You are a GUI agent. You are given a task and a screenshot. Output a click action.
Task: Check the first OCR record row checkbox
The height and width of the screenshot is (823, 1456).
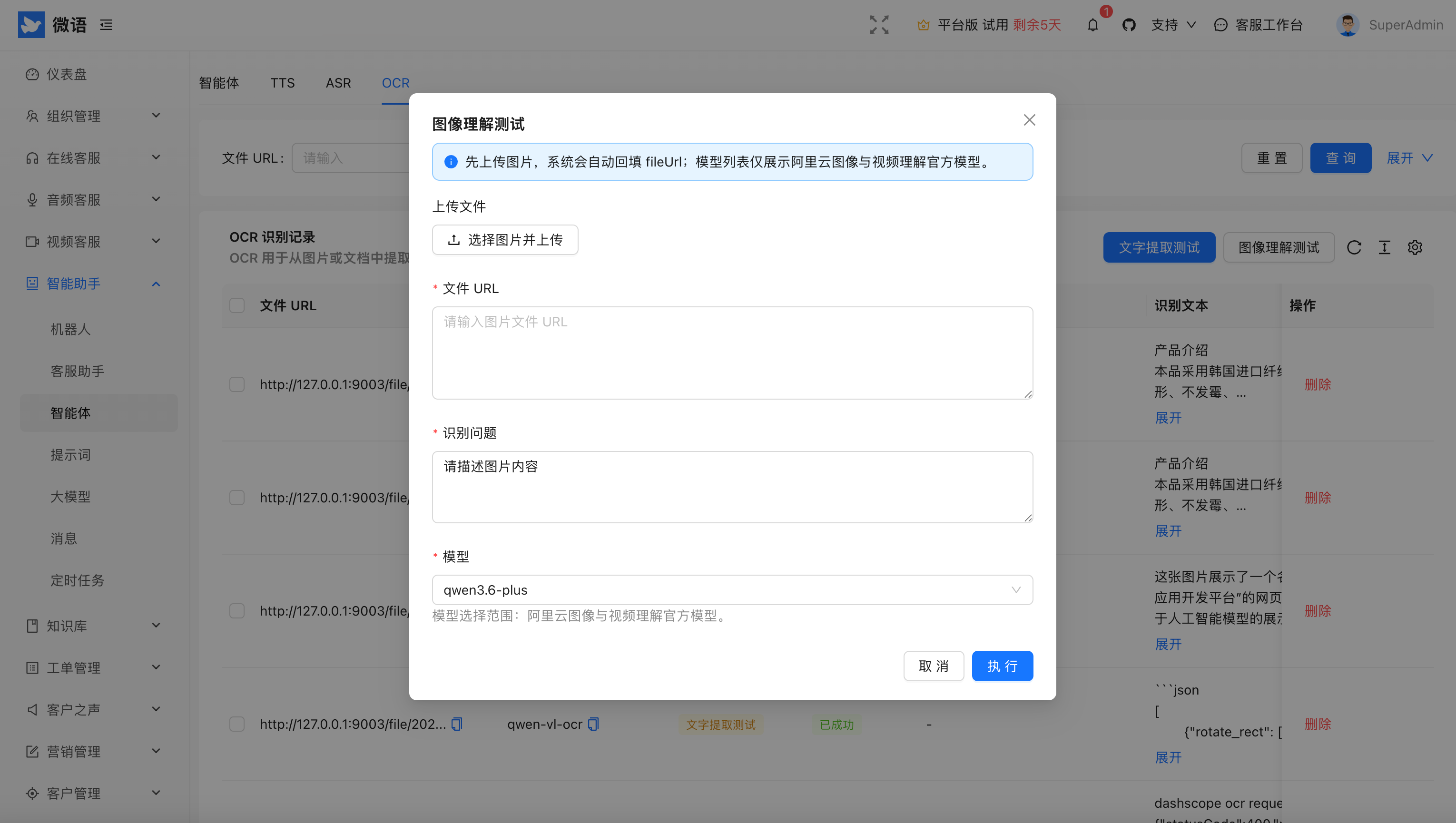tap(237, 384)
